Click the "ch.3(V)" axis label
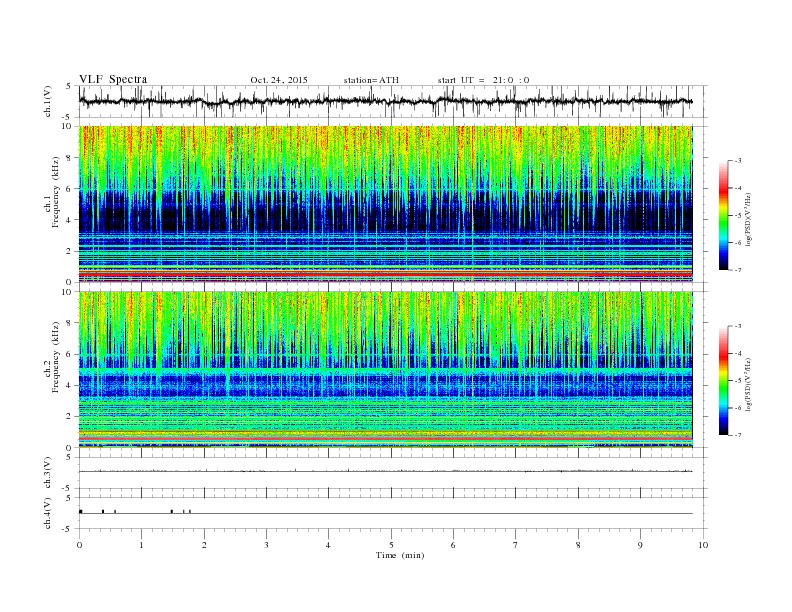Screen dimensions: 792x612 coord(48,473)
